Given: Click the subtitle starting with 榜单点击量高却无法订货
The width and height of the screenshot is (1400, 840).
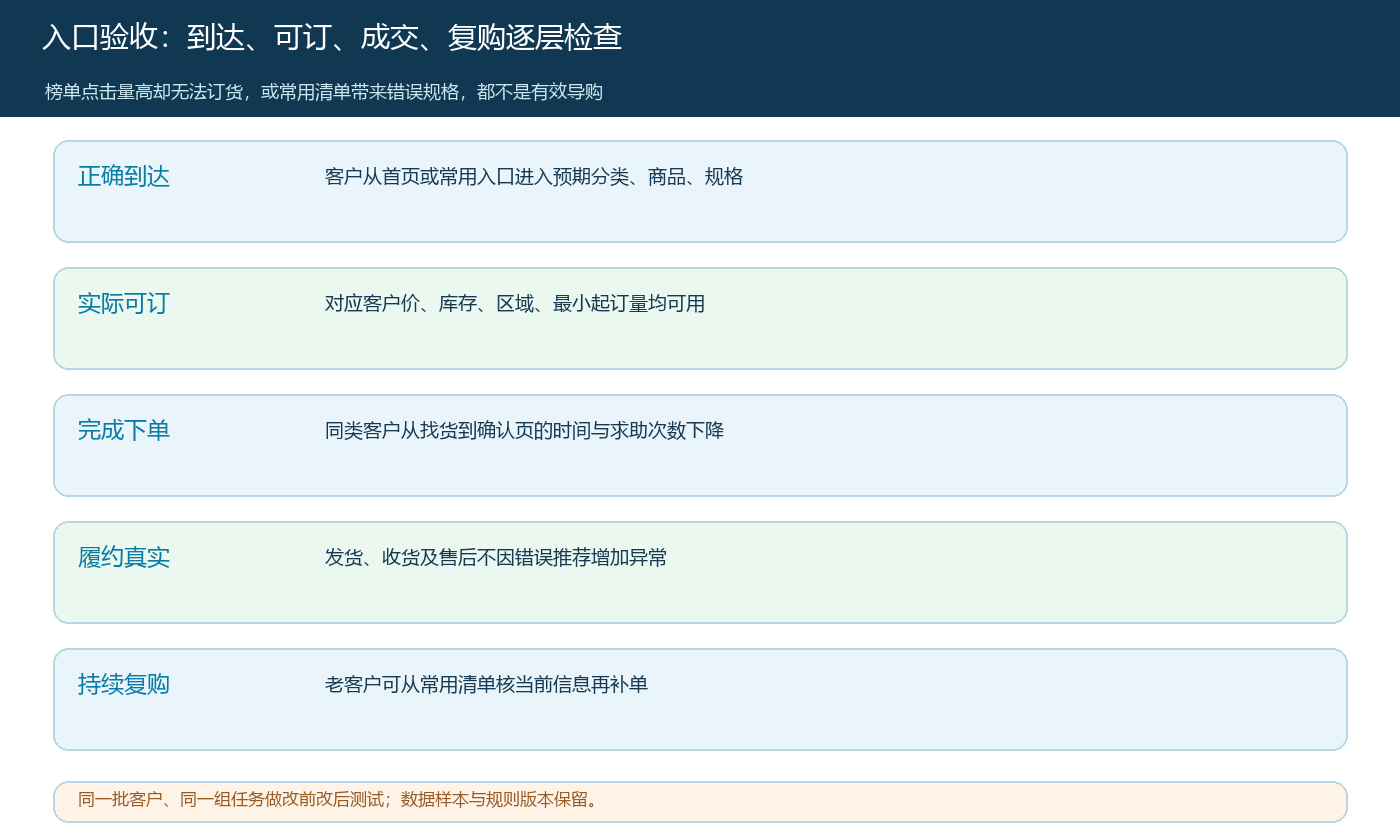Looking at the screenshot, I should (x=324, y=92).
